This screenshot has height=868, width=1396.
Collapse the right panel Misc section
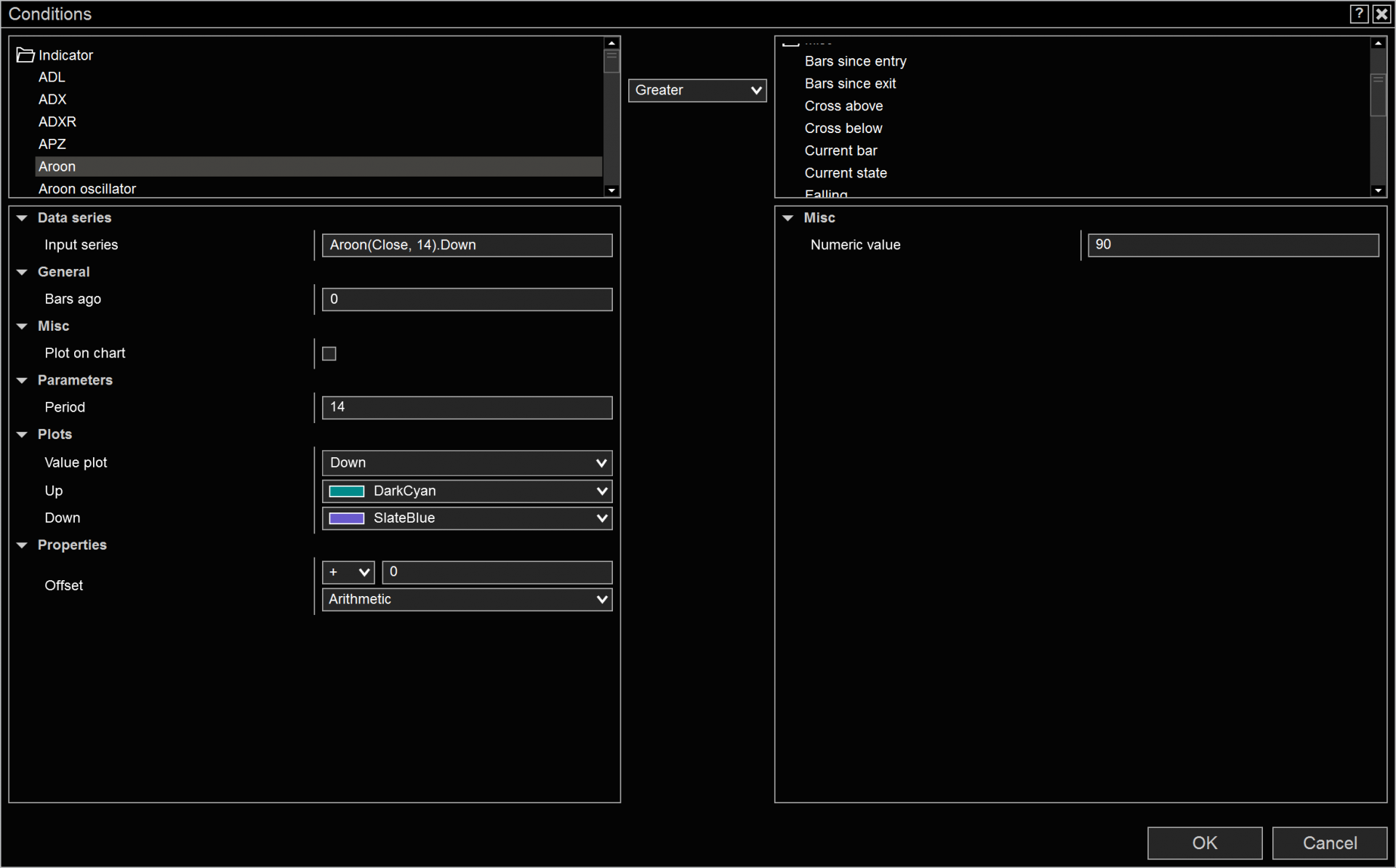pyautogui.click(x=788, y=218)
